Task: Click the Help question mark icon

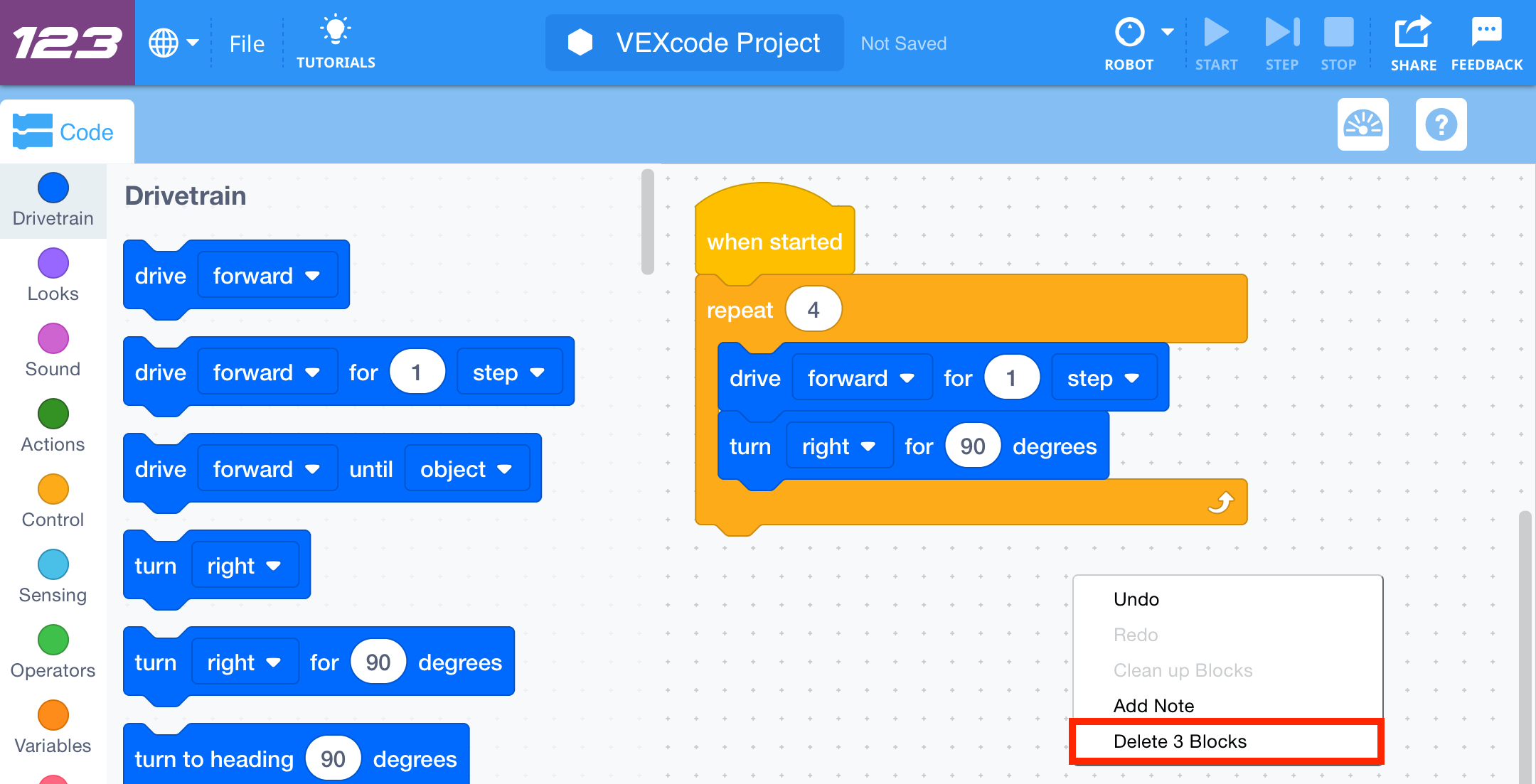Action: click(1441, 125)
